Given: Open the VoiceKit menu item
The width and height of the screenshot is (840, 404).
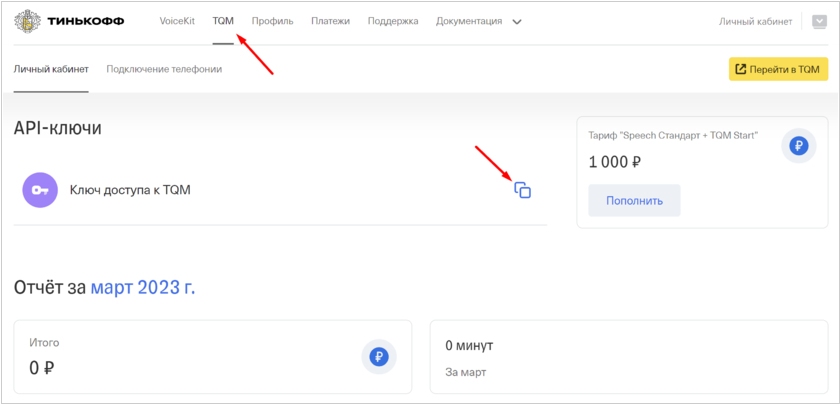Looking at the screenshot, I should click(177, 21).
